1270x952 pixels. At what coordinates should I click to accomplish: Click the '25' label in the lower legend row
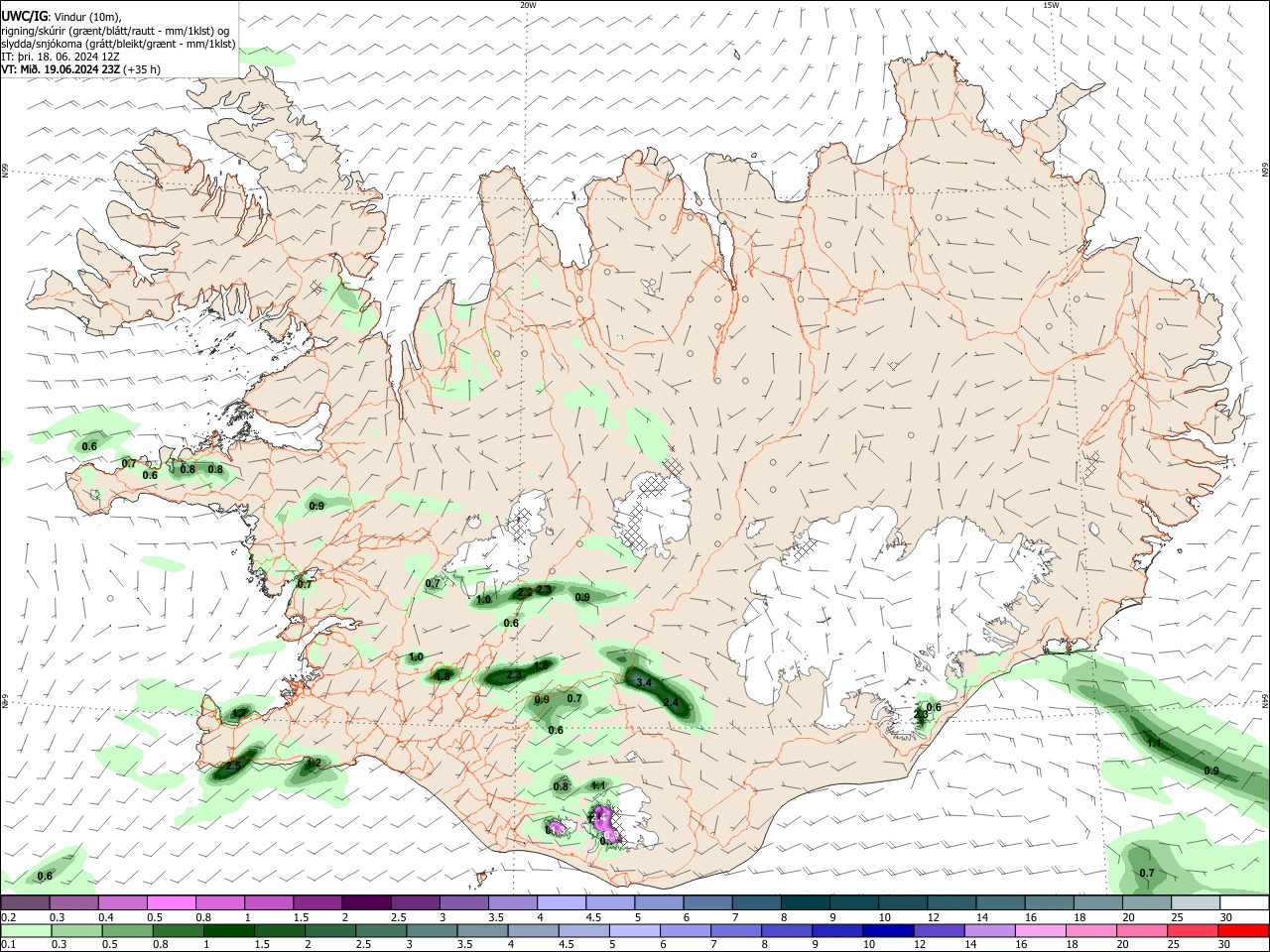point(1173,946)
